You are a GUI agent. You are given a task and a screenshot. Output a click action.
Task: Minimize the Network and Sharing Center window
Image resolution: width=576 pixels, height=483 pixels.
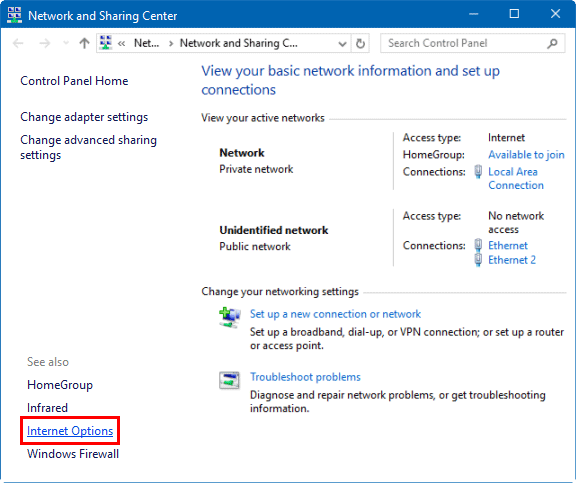pyautogui.click(x=474, y=14)
